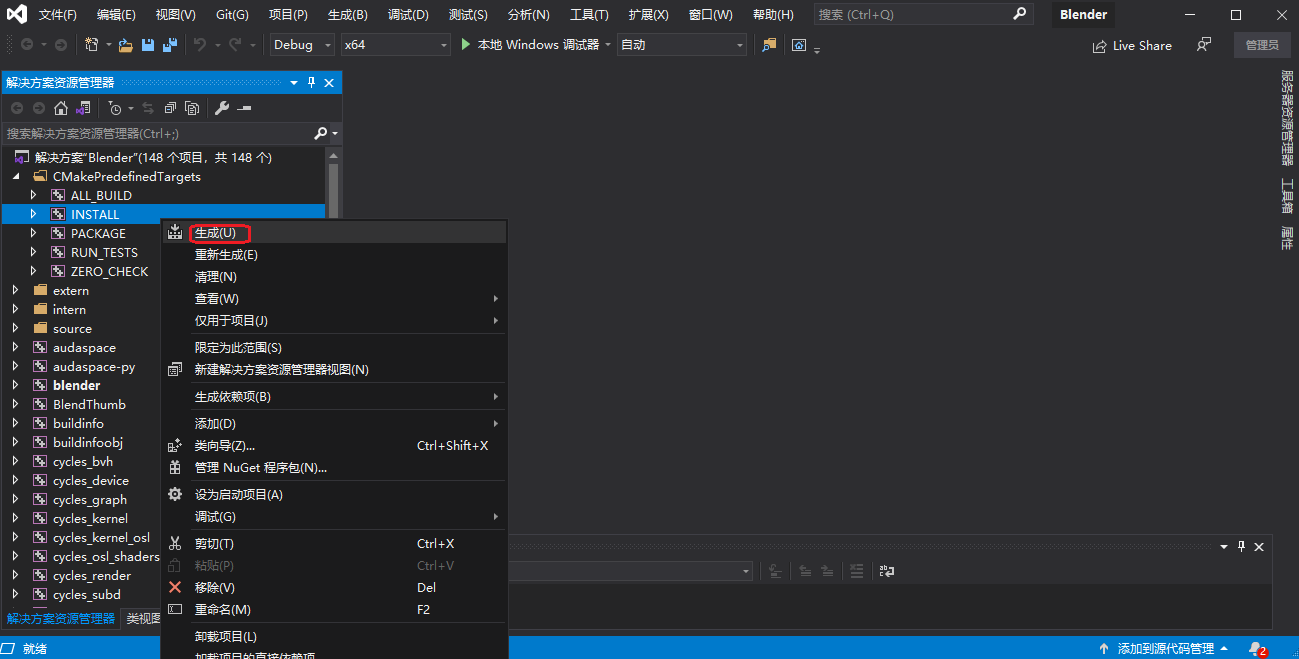This screenshot has height=659, width=1299.
Task: Click the Save All icon
Action: tap(170, 45)
